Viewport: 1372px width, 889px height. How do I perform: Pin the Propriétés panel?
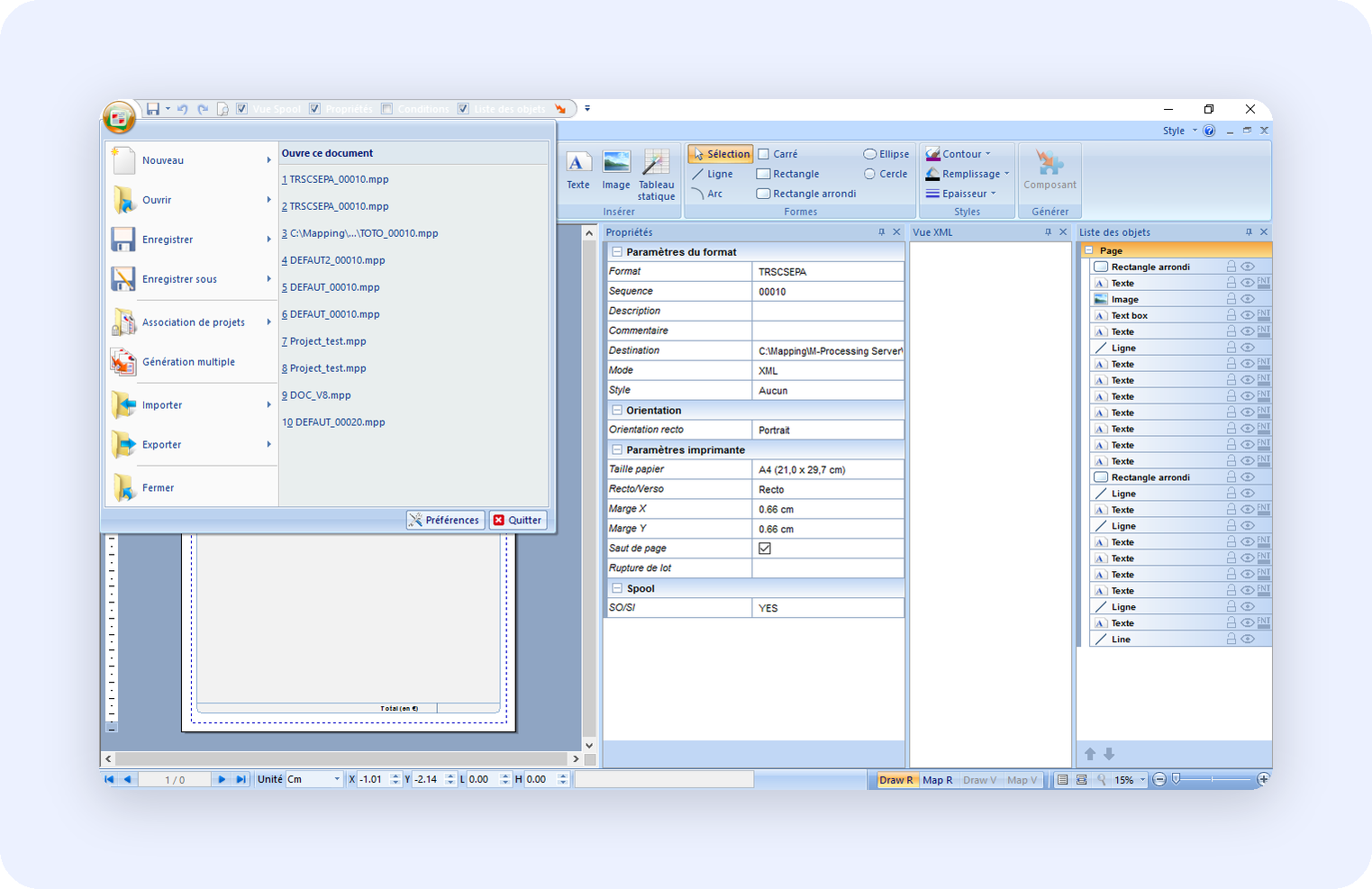[x=881, y=232]
